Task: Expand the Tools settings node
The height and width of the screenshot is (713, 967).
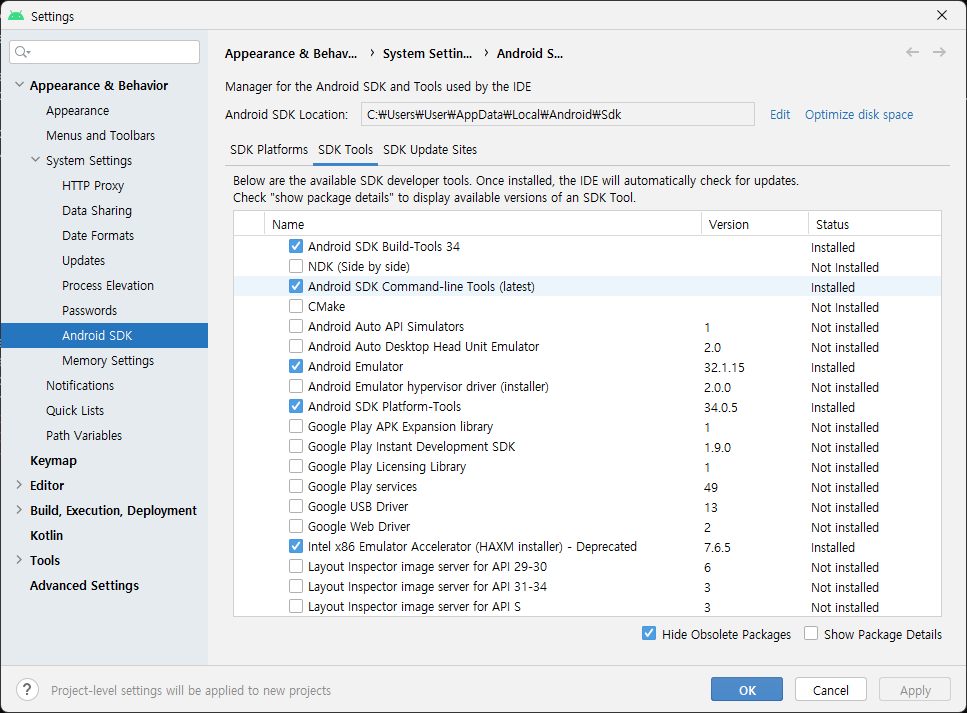Action: click(x=19, y=559)
